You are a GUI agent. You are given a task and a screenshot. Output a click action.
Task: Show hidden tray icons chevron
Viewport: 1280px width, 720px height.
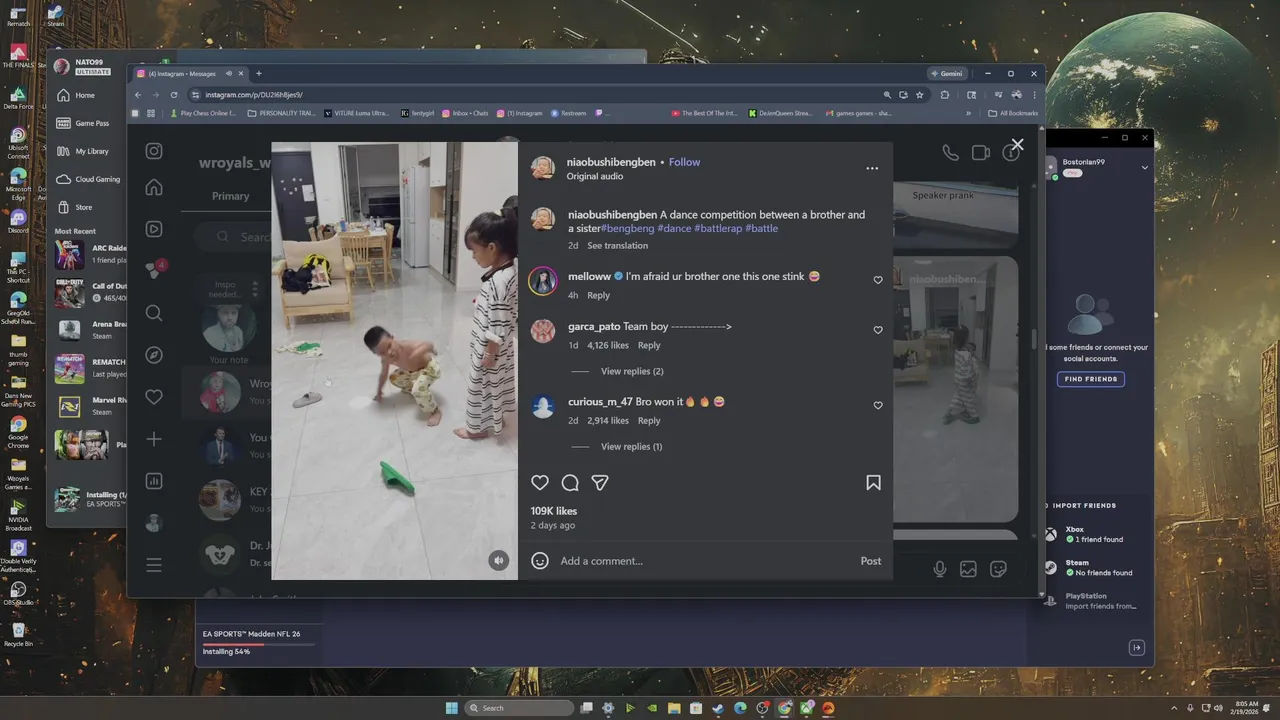(1173, 708)
